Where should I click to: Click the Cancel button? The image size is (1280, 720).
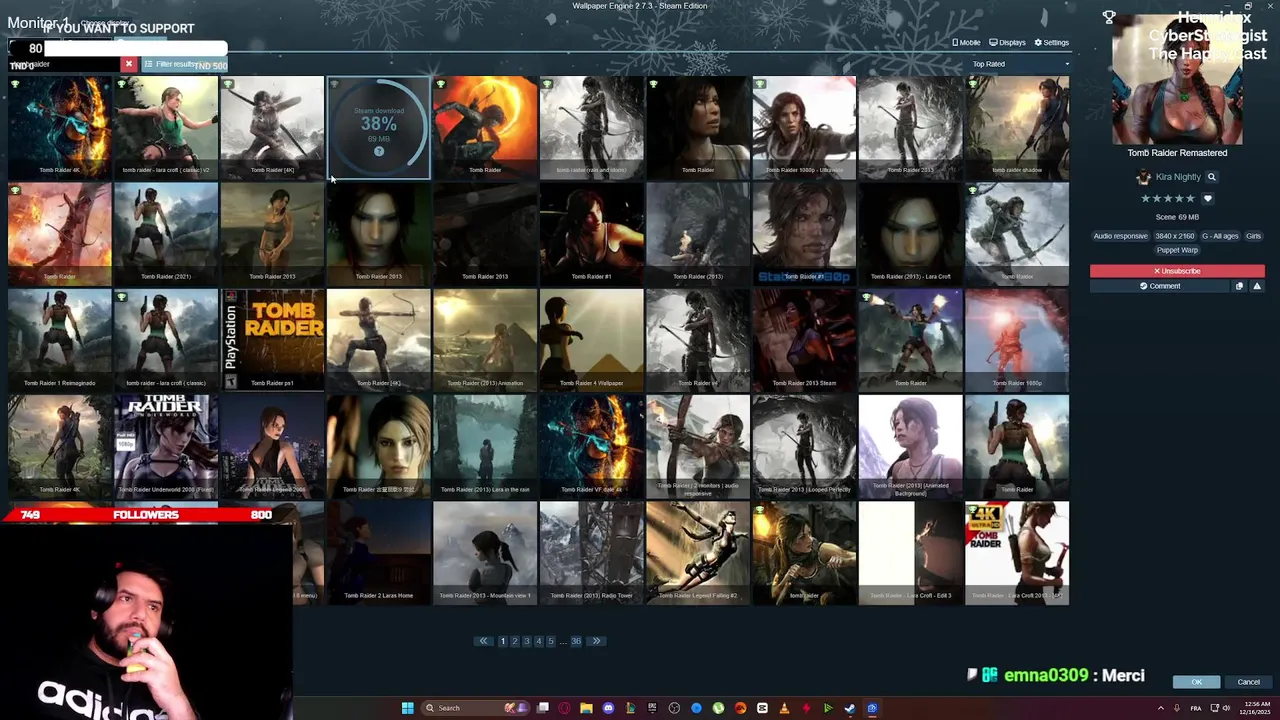coord(1248,682)
